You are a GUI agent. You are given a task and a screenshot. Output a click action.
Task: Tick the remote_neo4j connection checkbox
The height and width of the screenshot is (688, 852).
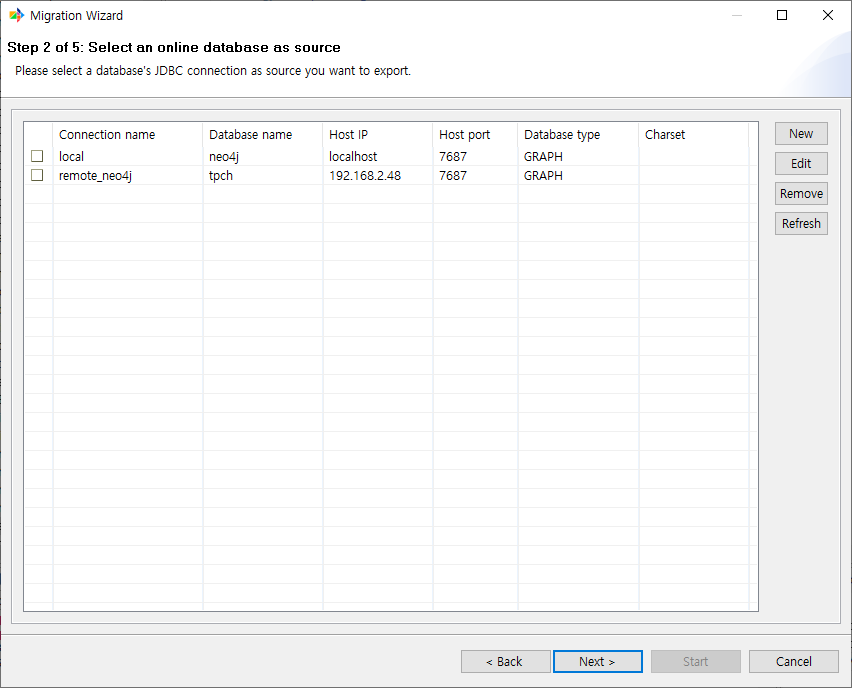tap(37, 176)
